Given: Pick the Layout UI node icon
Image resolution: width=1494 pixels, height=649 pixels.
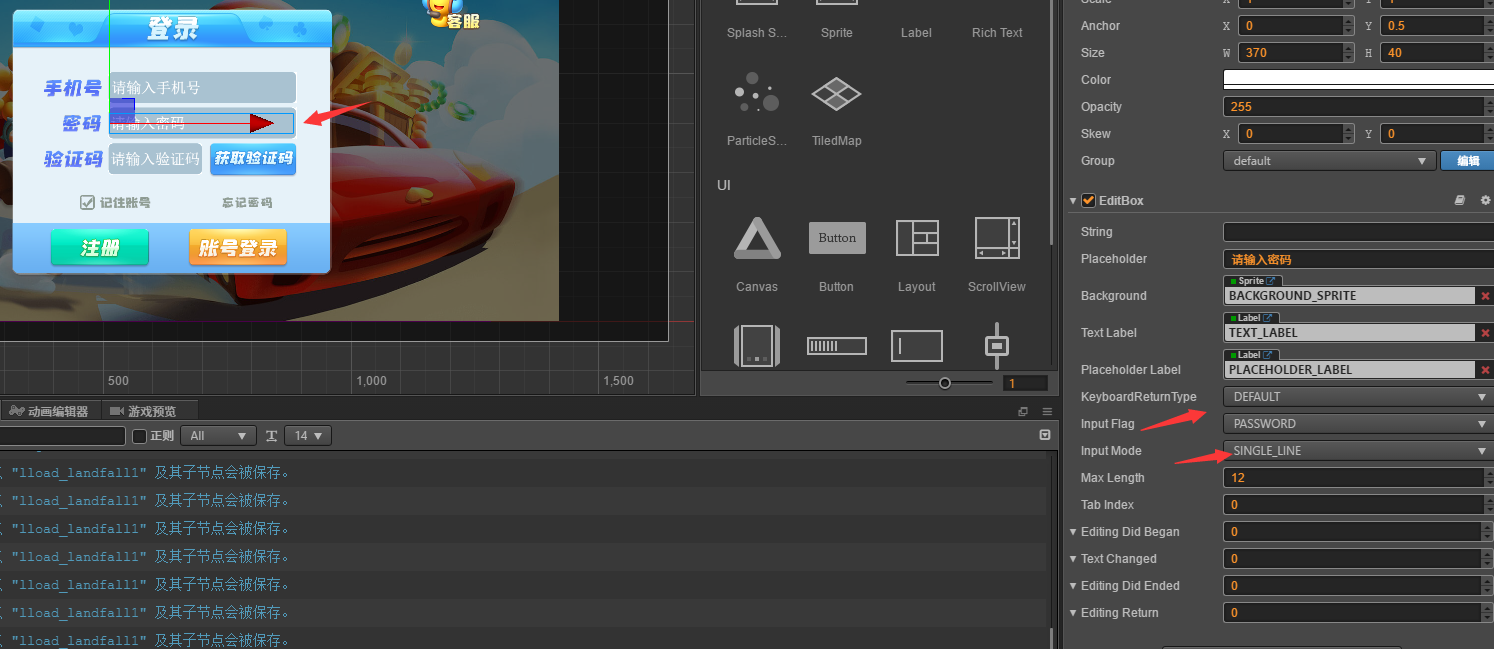Looking at the screenshot, I should pyautogui.click(x=917, y=238).
